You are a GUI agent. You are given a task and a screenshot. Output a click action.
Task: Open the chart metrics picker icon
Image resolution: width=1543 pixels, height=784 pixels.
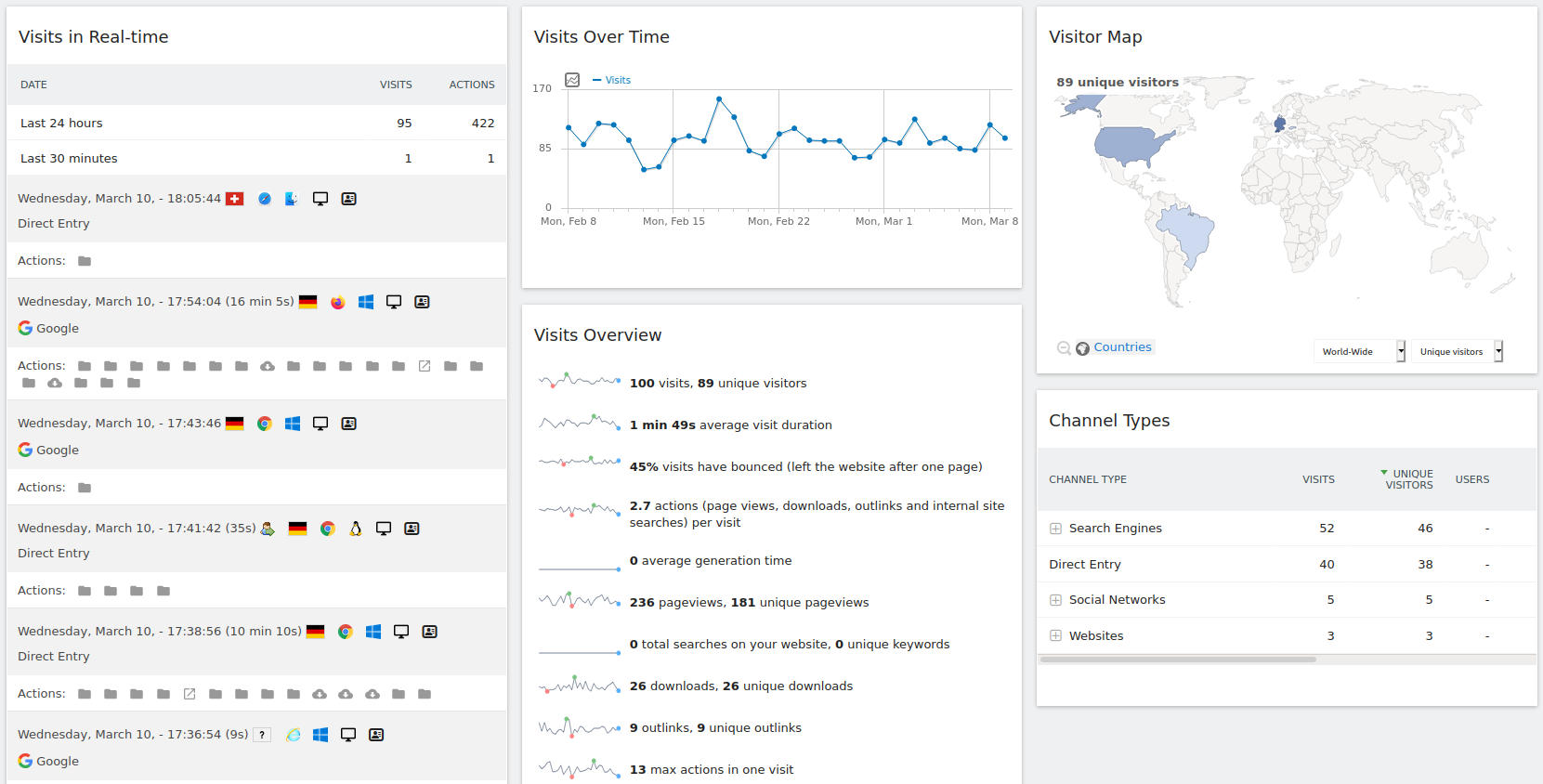pos(572,80)
